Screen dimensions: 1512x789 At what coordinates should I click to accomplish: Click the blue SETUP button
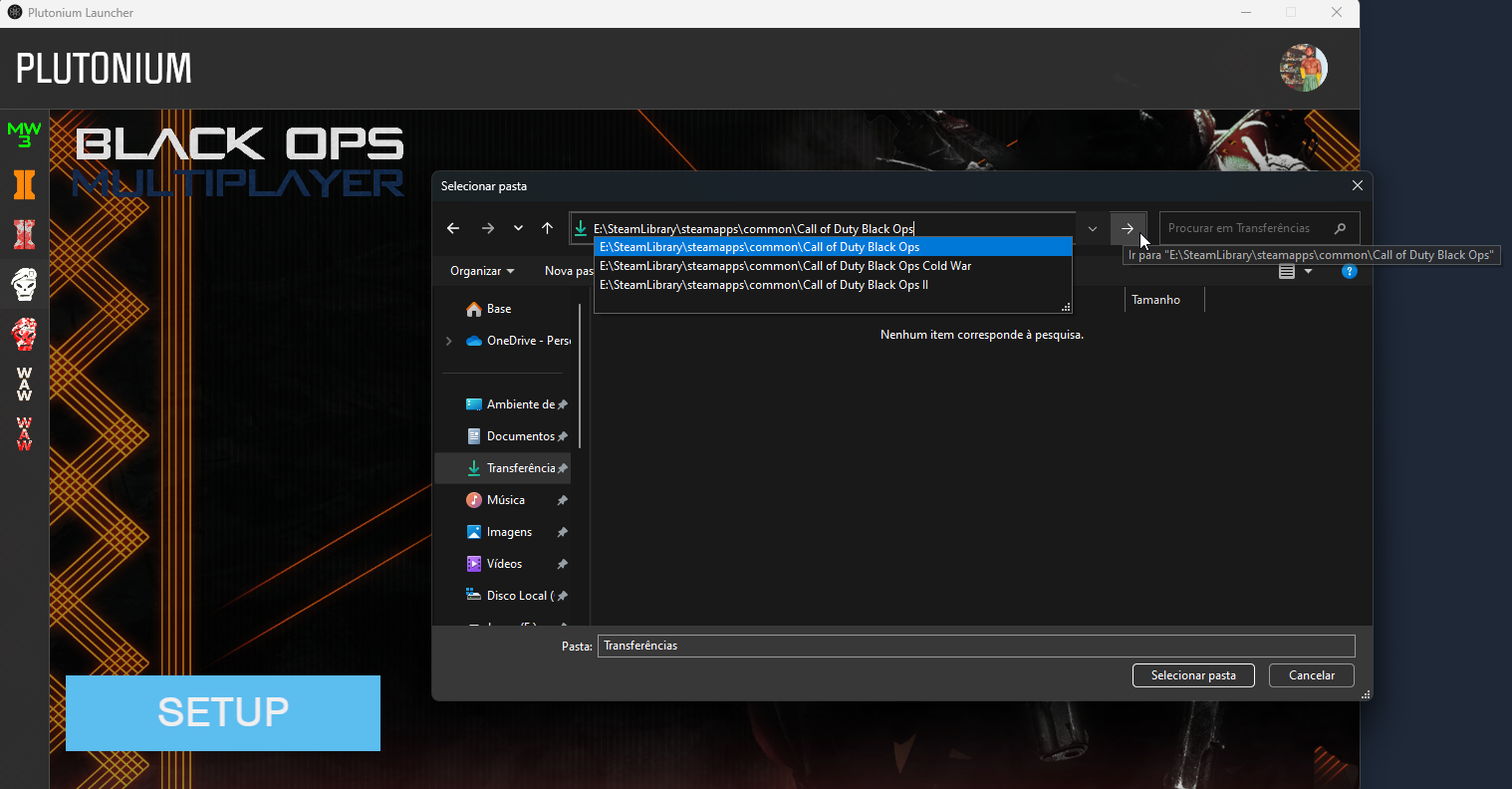click(x=223, y=713)
